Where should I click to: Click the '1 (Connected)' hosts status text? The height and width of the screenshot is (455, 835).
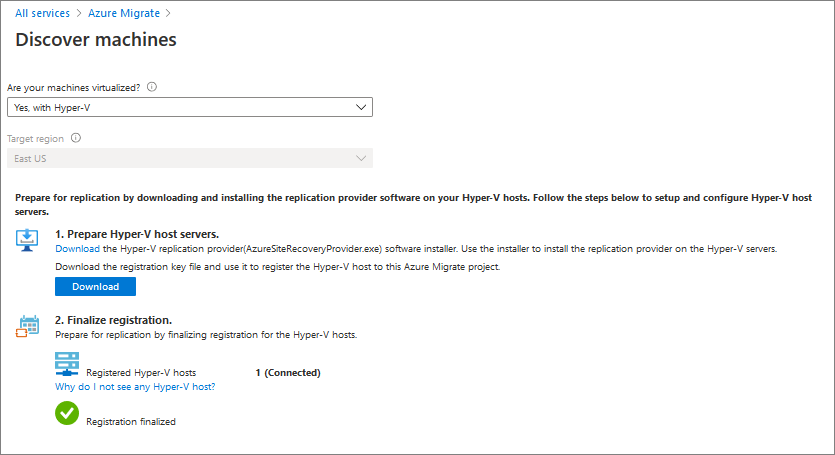pyautogui.click(x=288, y=373)
